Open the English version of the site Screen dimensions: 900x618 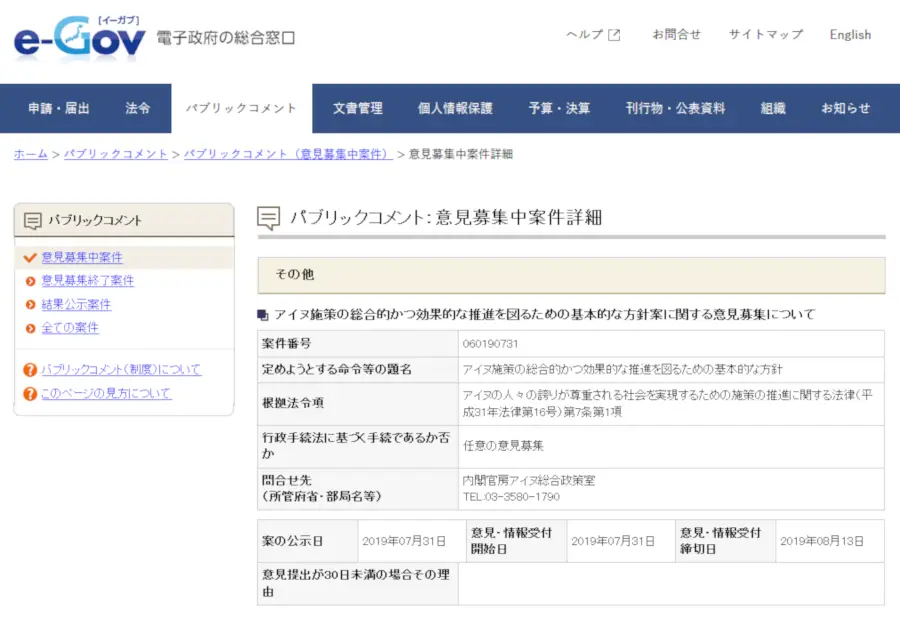pyautogui.click(x=849, y=34)
